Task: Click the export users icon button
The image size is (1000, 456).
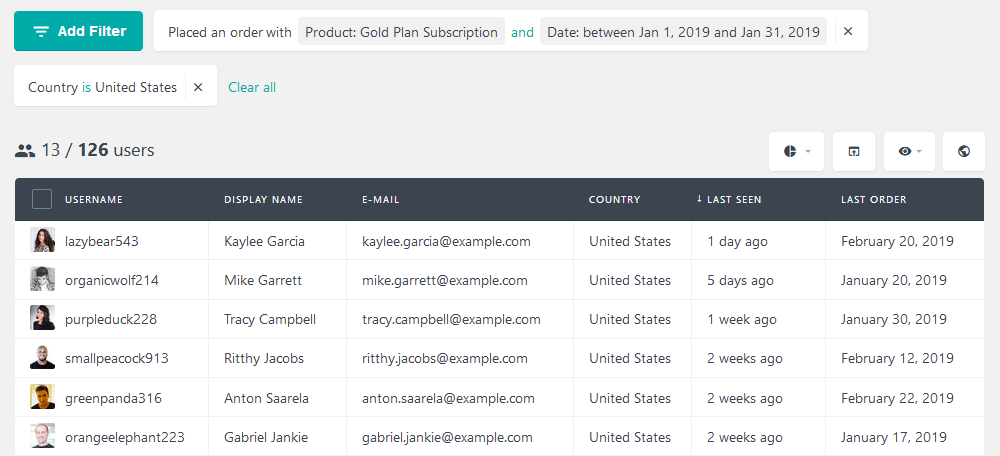Action: pos(854,151)
